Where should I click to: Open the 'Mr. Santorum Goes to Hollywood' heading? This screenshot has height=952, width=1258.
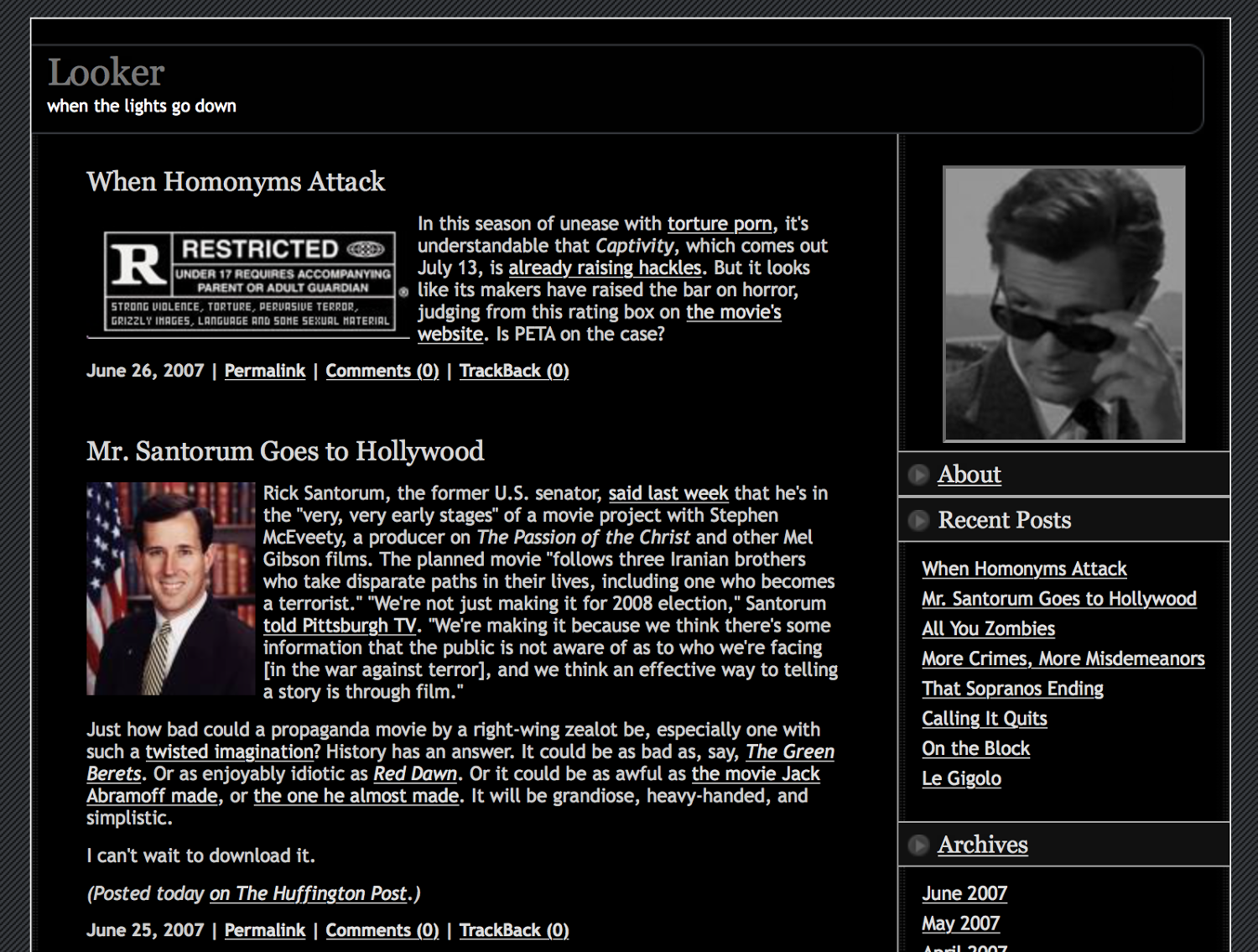click(285, 450)
